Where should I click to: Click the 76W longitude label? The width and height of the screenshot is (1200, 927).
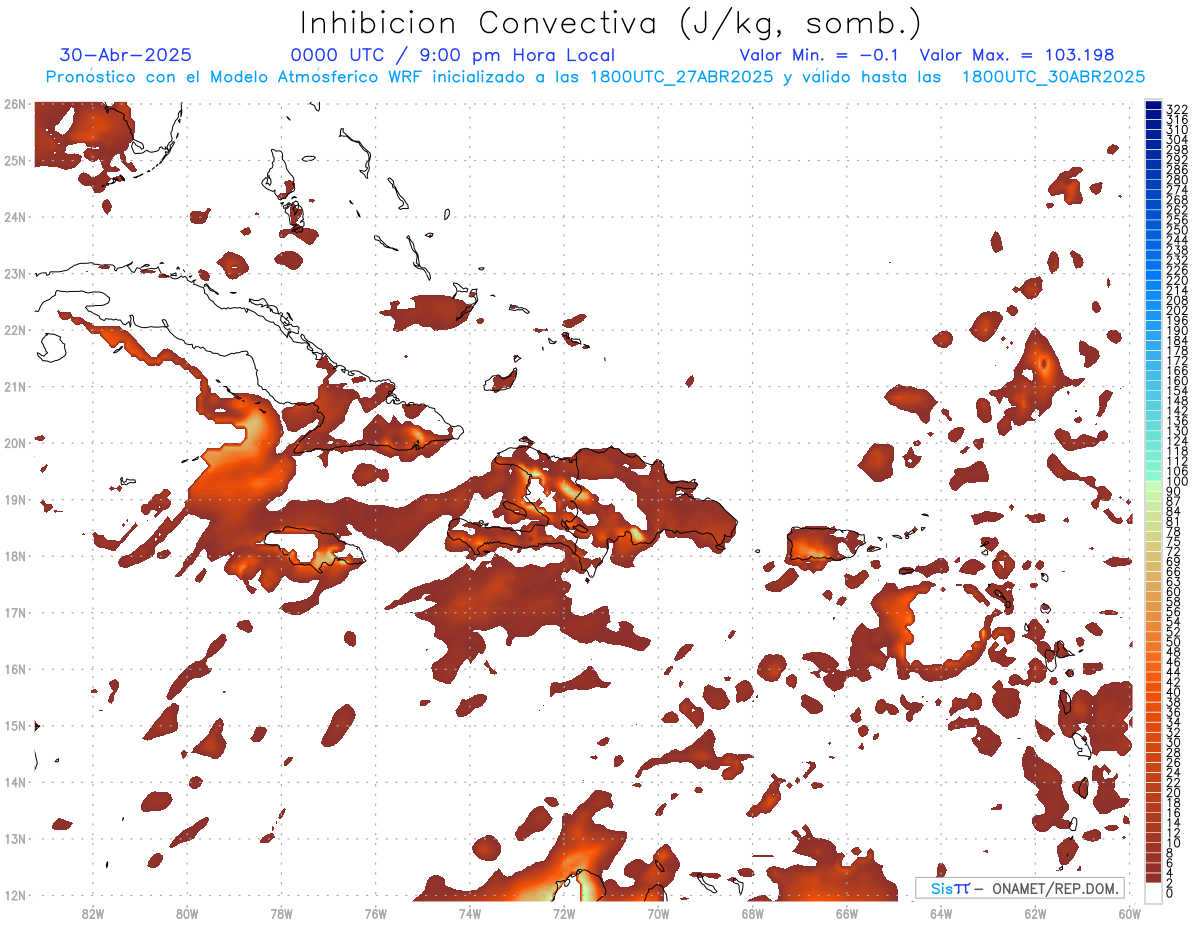(375, 913)
